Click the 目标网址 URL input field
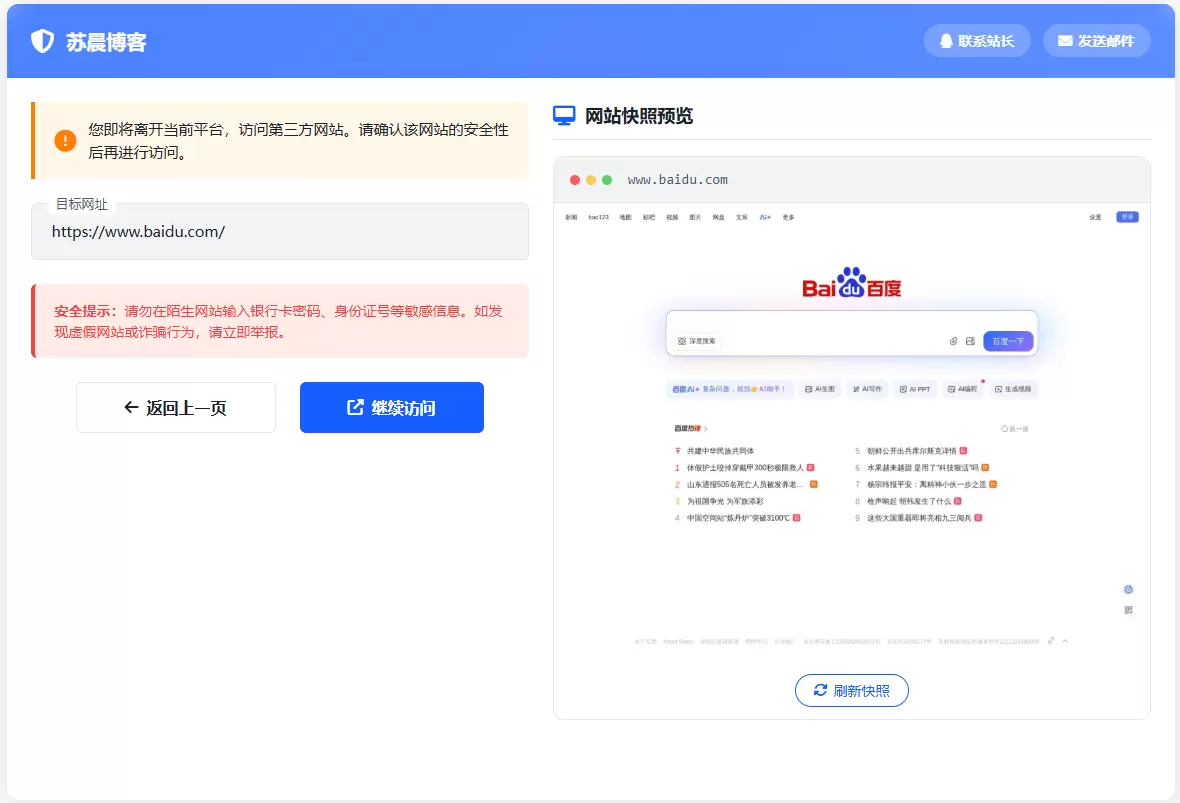The height and width of the screenshot is (803, 1180). (280, 231)
